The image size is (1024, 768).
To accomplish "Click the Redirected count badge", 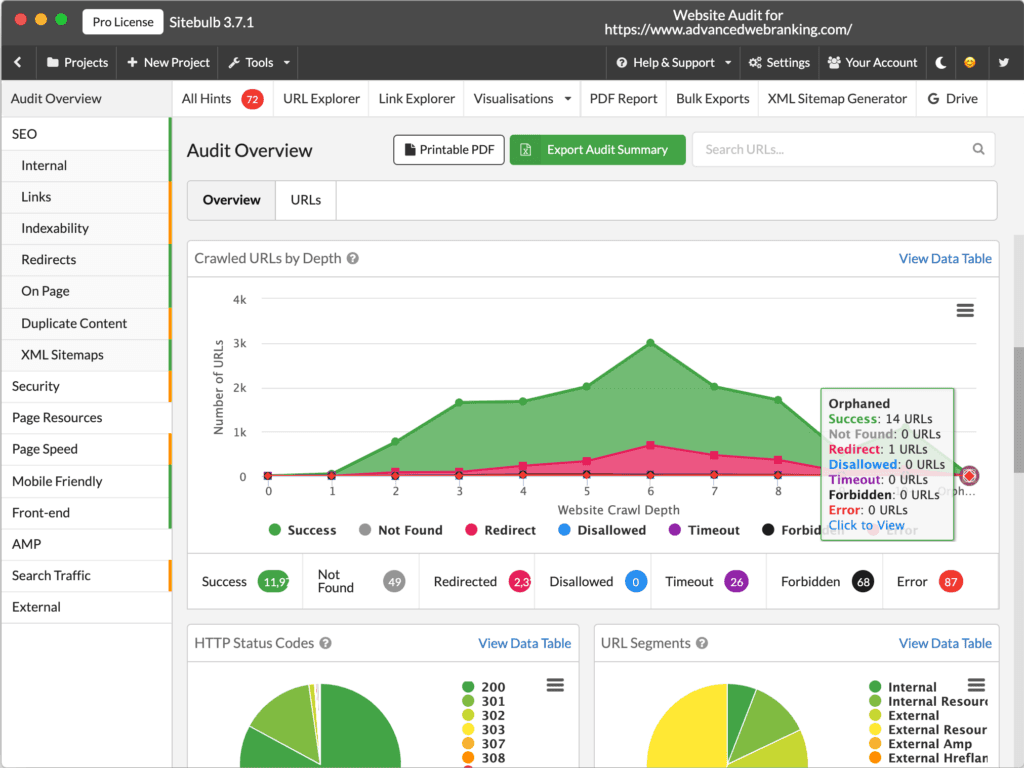I will (520, 582).
